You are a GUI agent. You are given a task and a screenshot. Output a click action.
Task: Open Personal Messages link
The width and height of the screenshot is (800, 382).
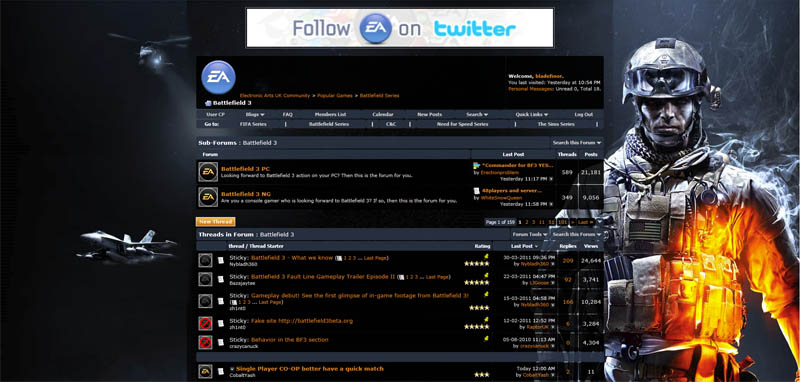tap(531, 89)
